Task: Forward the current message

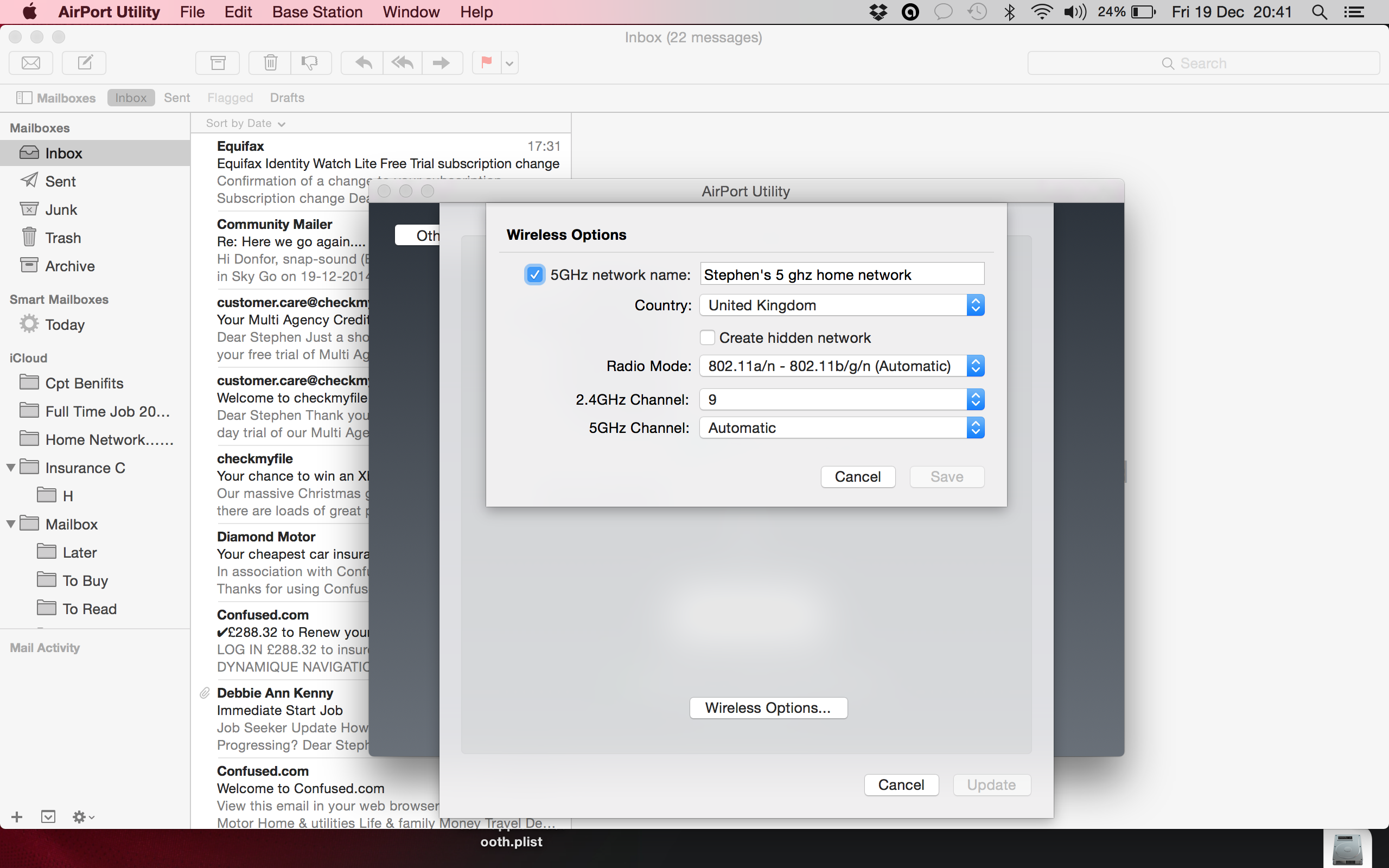Action: pos(442,62)
